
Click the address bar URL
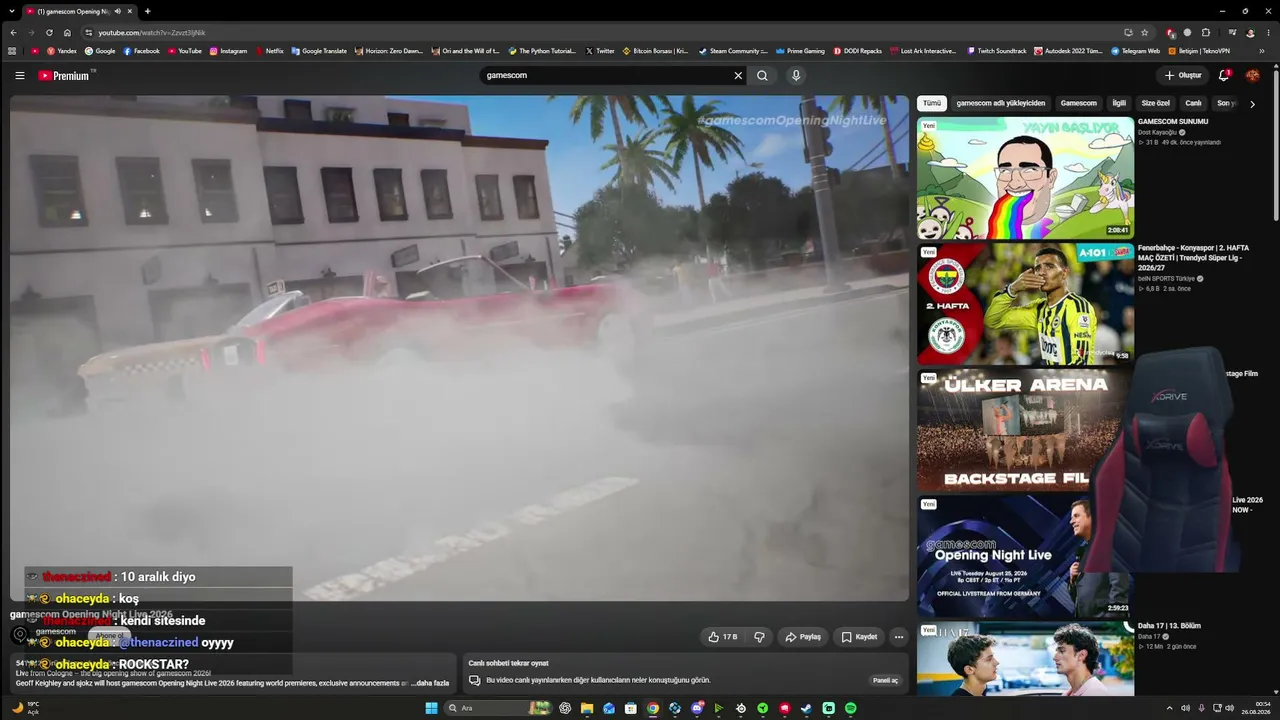click(152, 33)
